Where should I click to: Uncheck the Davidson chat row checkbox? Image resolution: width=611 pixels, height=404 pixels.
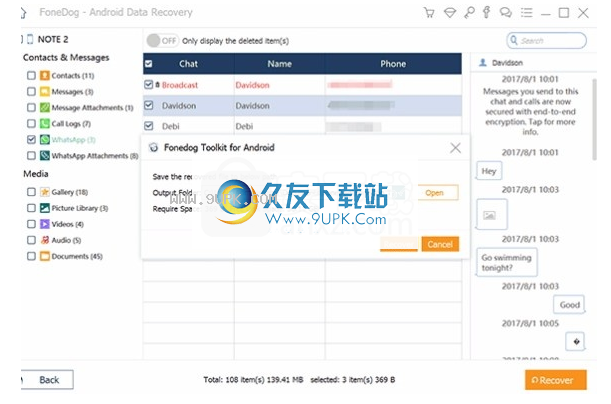[148, 105]
